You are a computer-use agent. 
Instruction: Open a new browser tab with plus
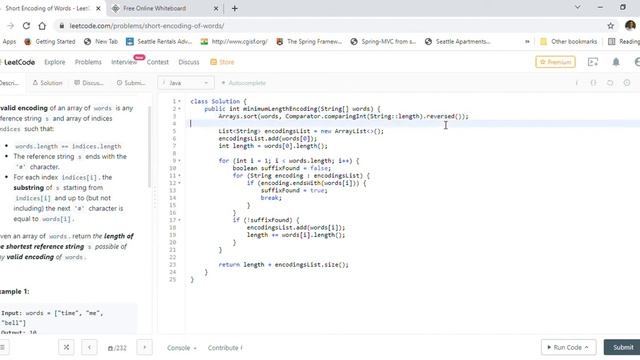235,8
